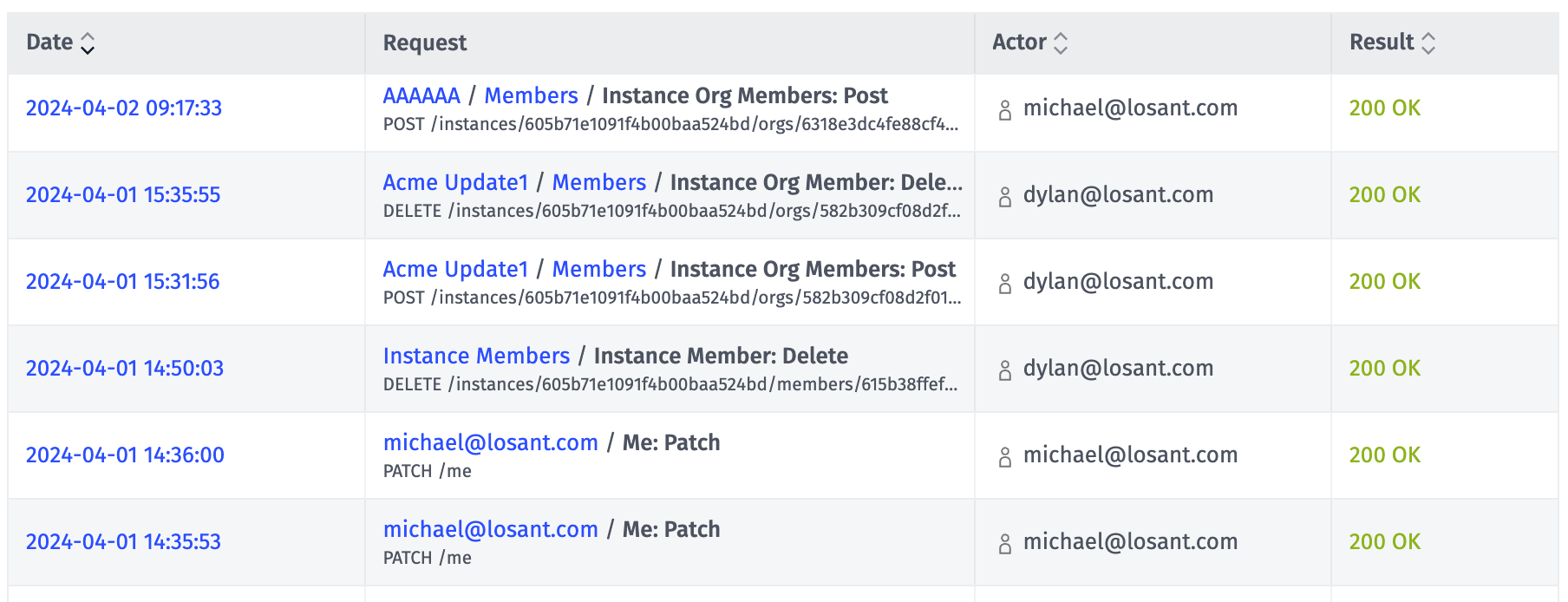Click DELETE path ending 582b309cf08d2f...
The image size is (1568, 602).
click(x=671, y=211)
